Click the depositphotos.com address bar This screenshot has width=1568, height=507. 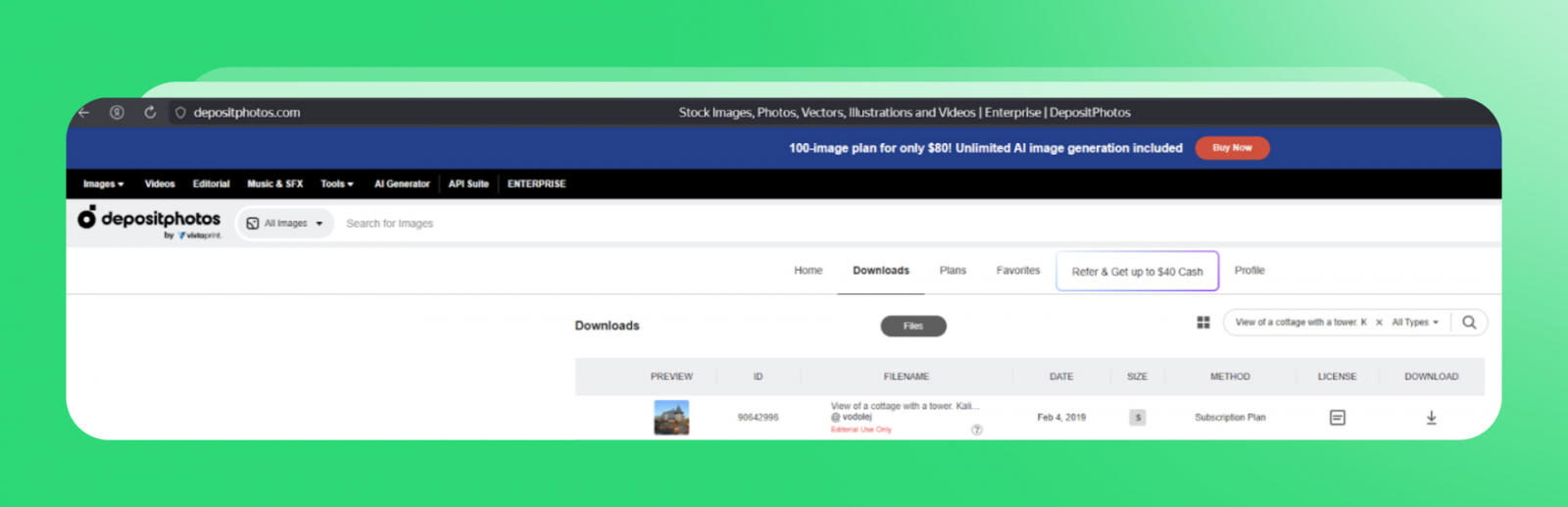point(247,113)
